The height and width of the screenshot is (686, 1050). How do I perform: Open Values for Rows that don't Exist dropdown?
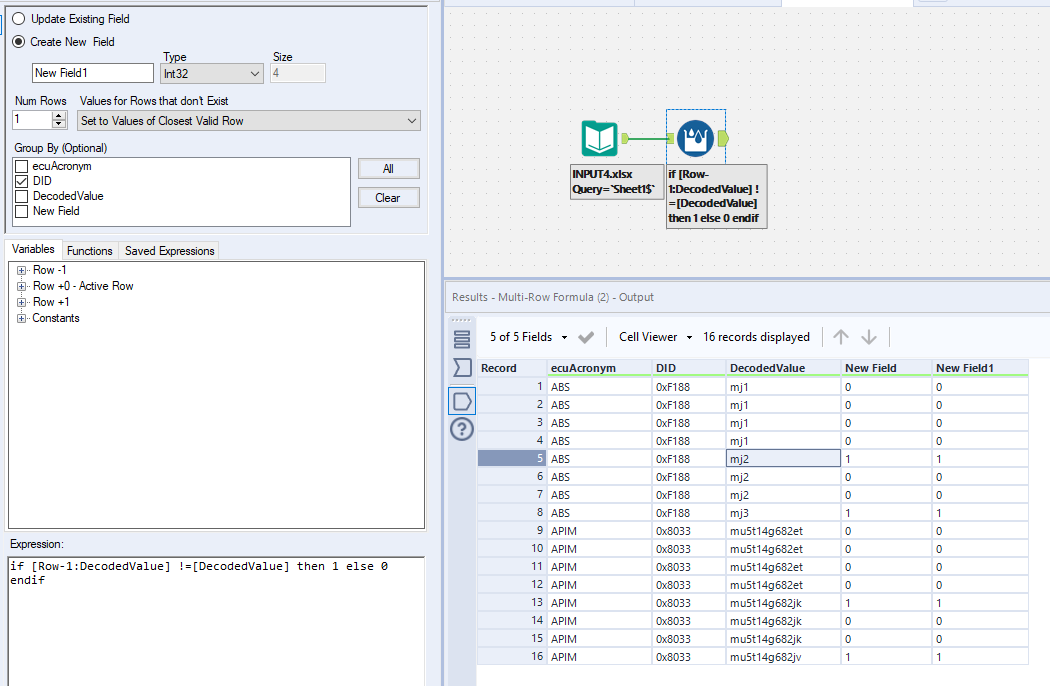click(248, 121)
